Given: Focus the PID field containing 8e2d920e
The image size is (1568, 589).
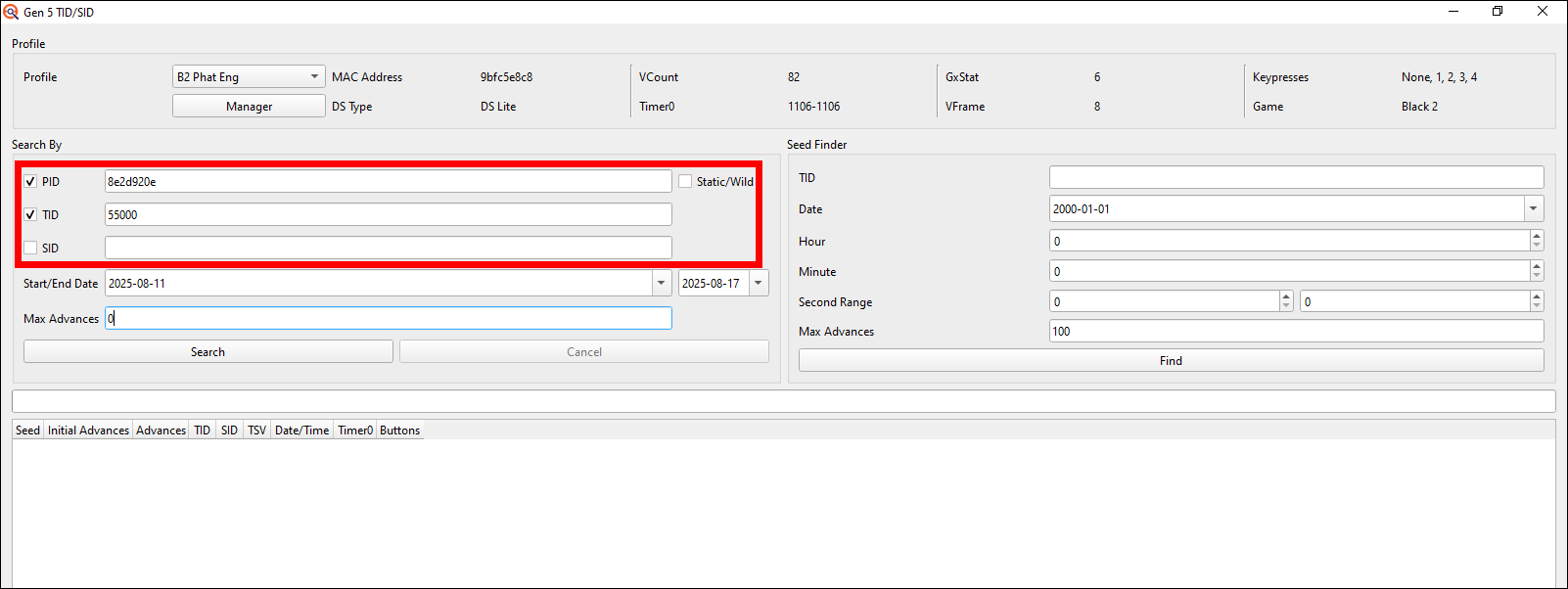Looking at the screenshot, I should coord(388,182).
